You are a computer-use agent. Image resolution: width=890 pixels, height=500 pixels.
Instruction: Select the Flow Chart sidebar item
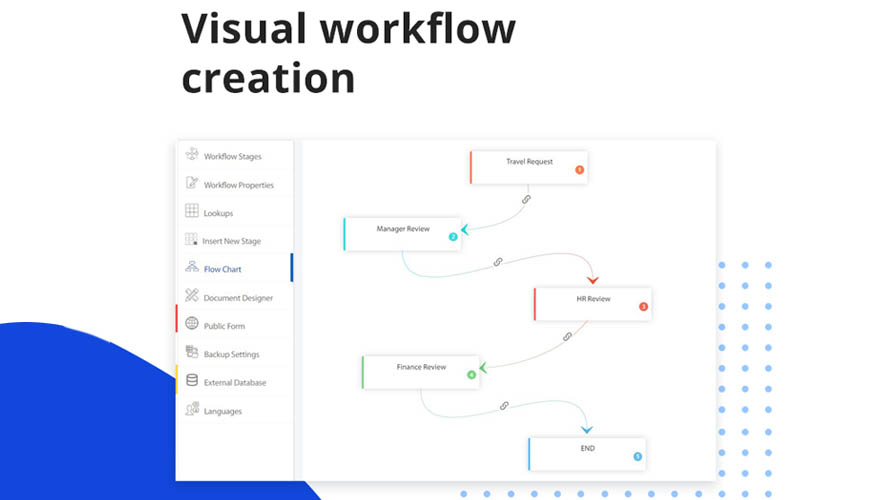[x=234, y=268]
